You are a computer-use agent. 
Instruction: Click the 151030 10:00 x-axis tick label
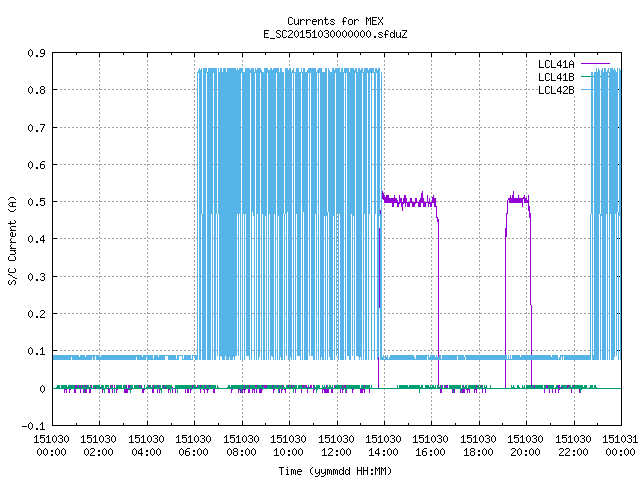coord(288,446)
